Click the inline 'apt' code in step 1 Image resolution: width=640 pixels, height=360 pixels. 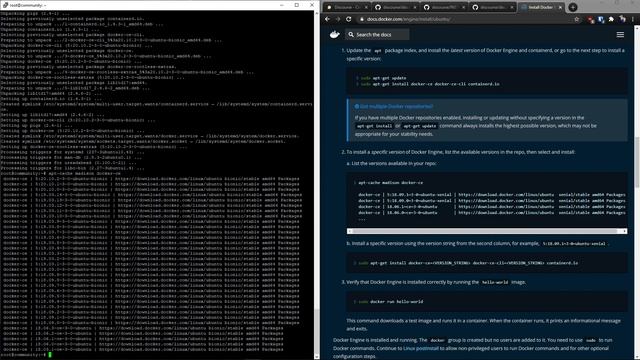[378, 51]
